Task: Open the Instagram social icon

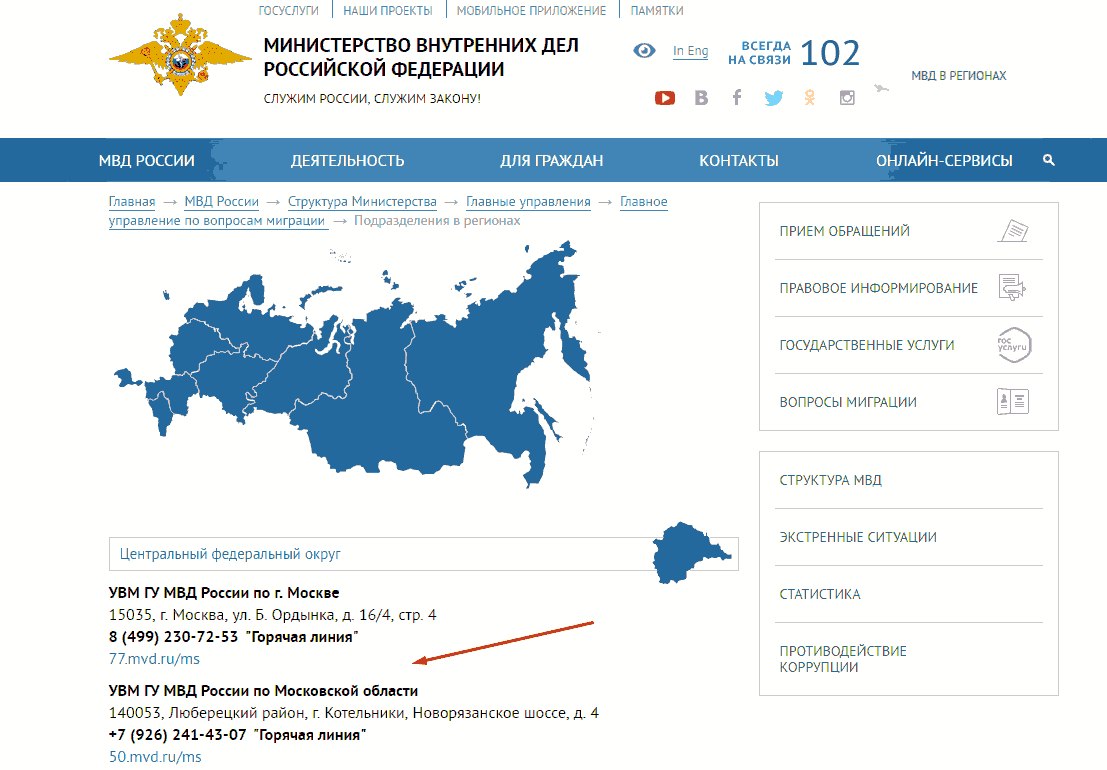Action: tap(846, 98)
